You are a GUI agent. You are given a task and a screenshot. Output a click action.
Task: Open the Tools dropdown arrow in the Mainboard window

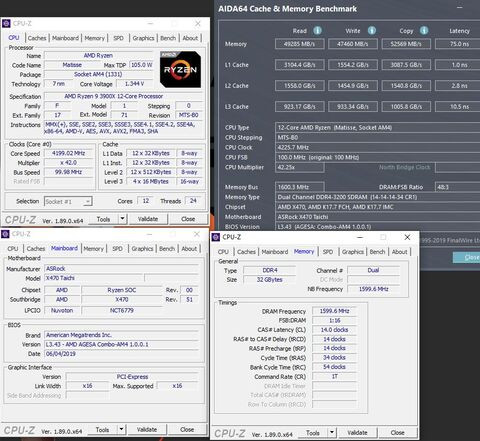pos(121,429)
